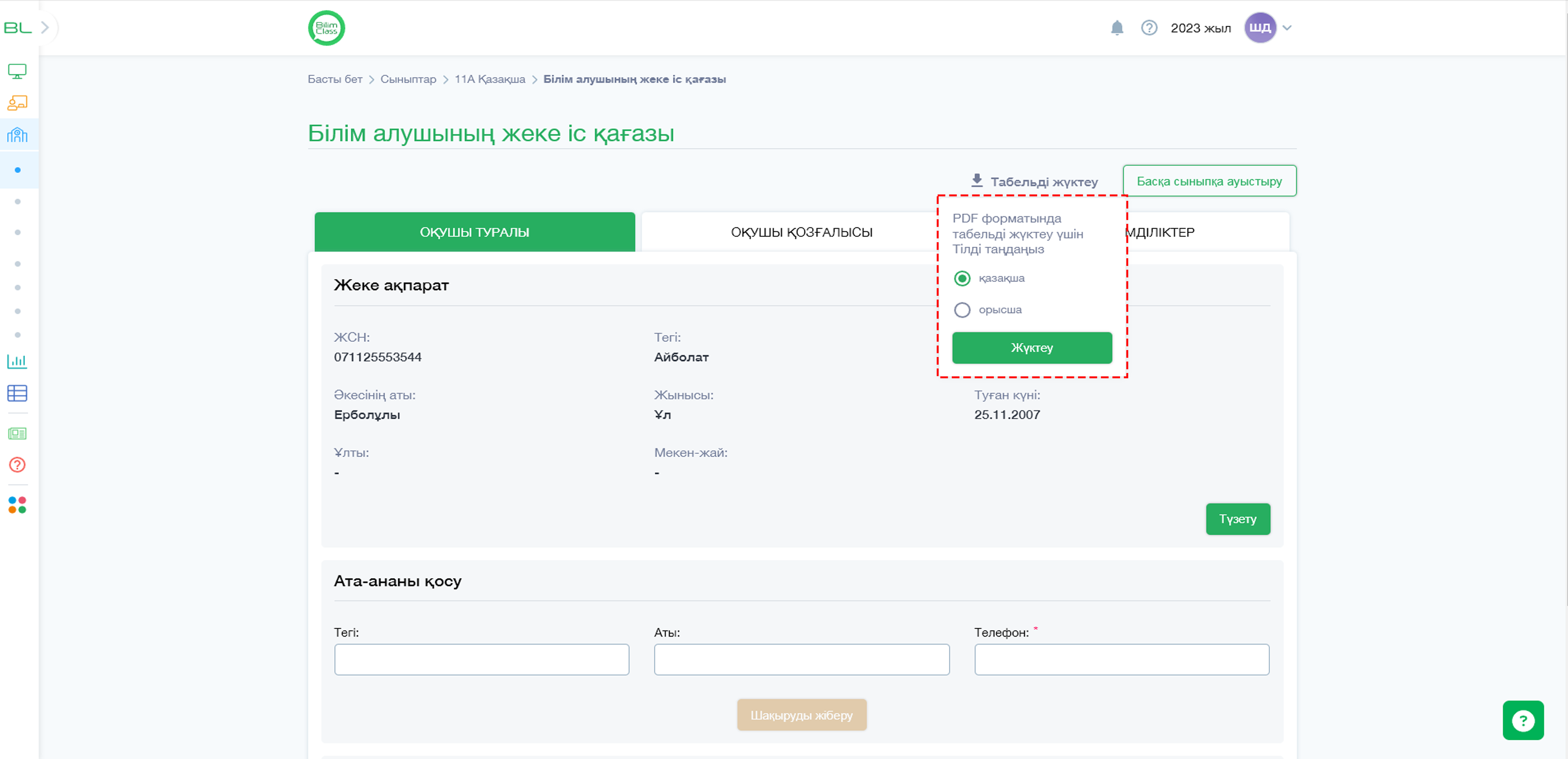
Task: Switch to the ОҚУШЫ ҚОЗҒАЛЫСЫ tab
Action: (801, 232)
